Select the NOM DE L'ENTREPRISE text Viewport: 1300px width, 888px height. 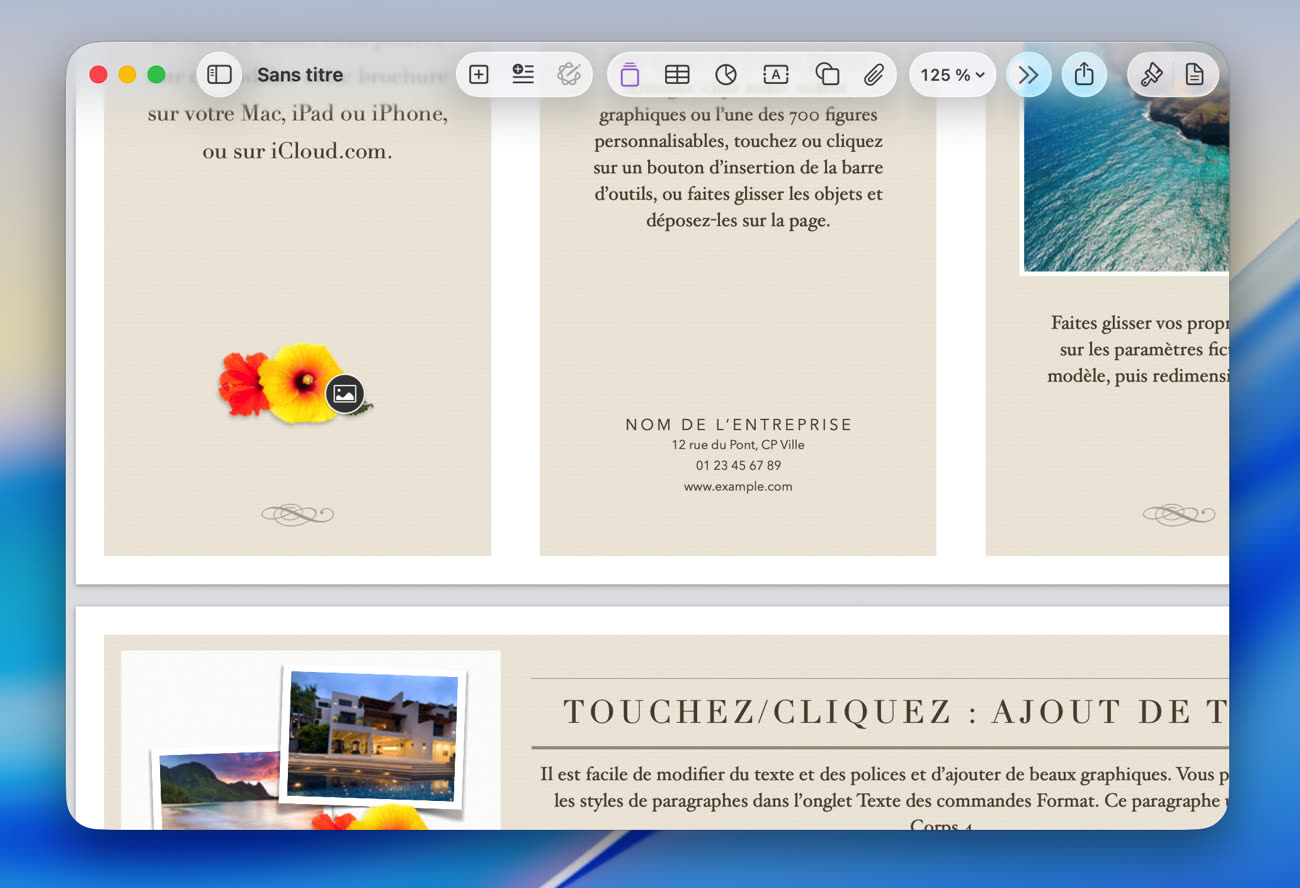pos(739,425)
